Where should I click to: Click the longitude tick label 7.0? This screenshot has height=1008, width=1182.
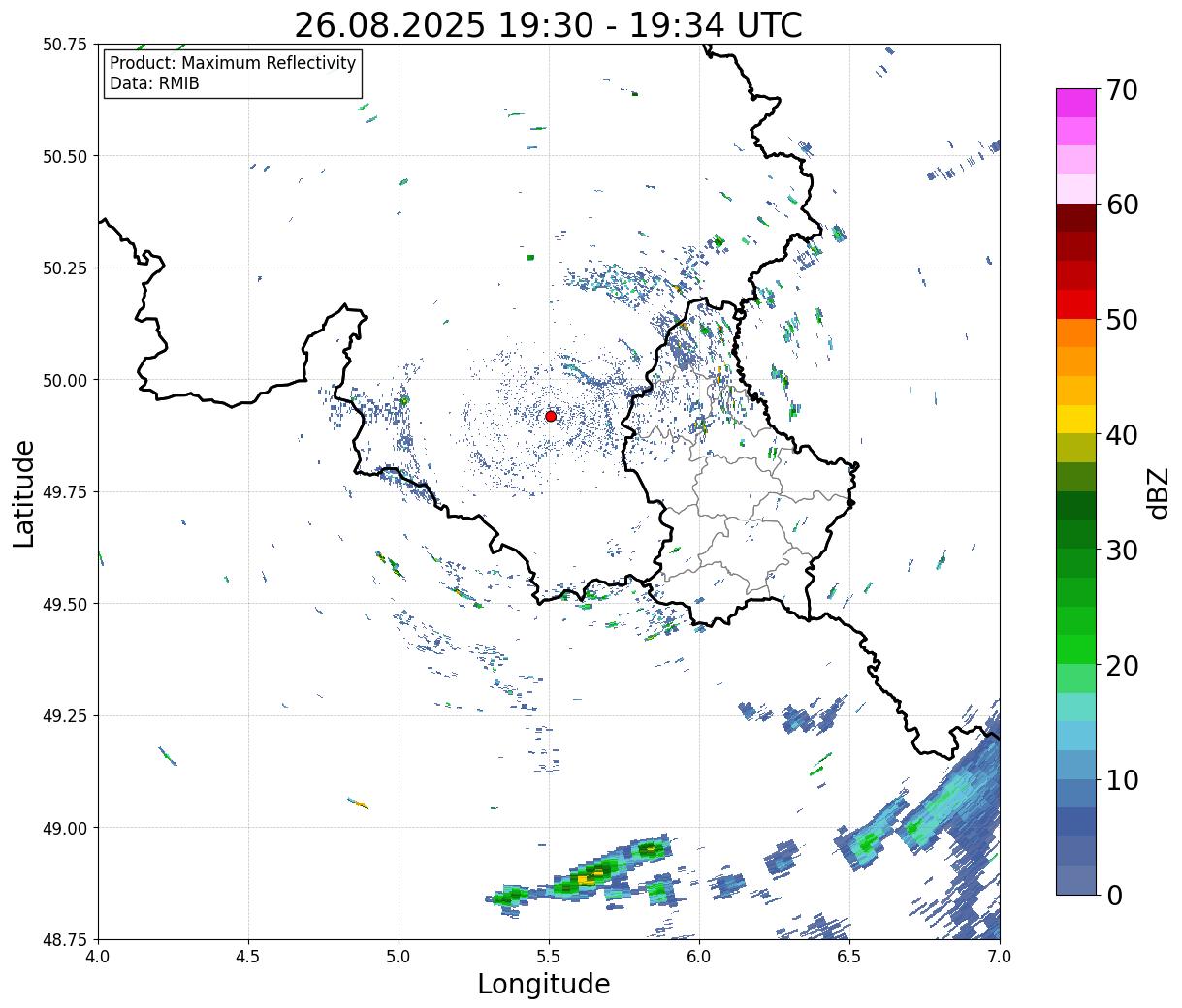tap(1000, 956)
